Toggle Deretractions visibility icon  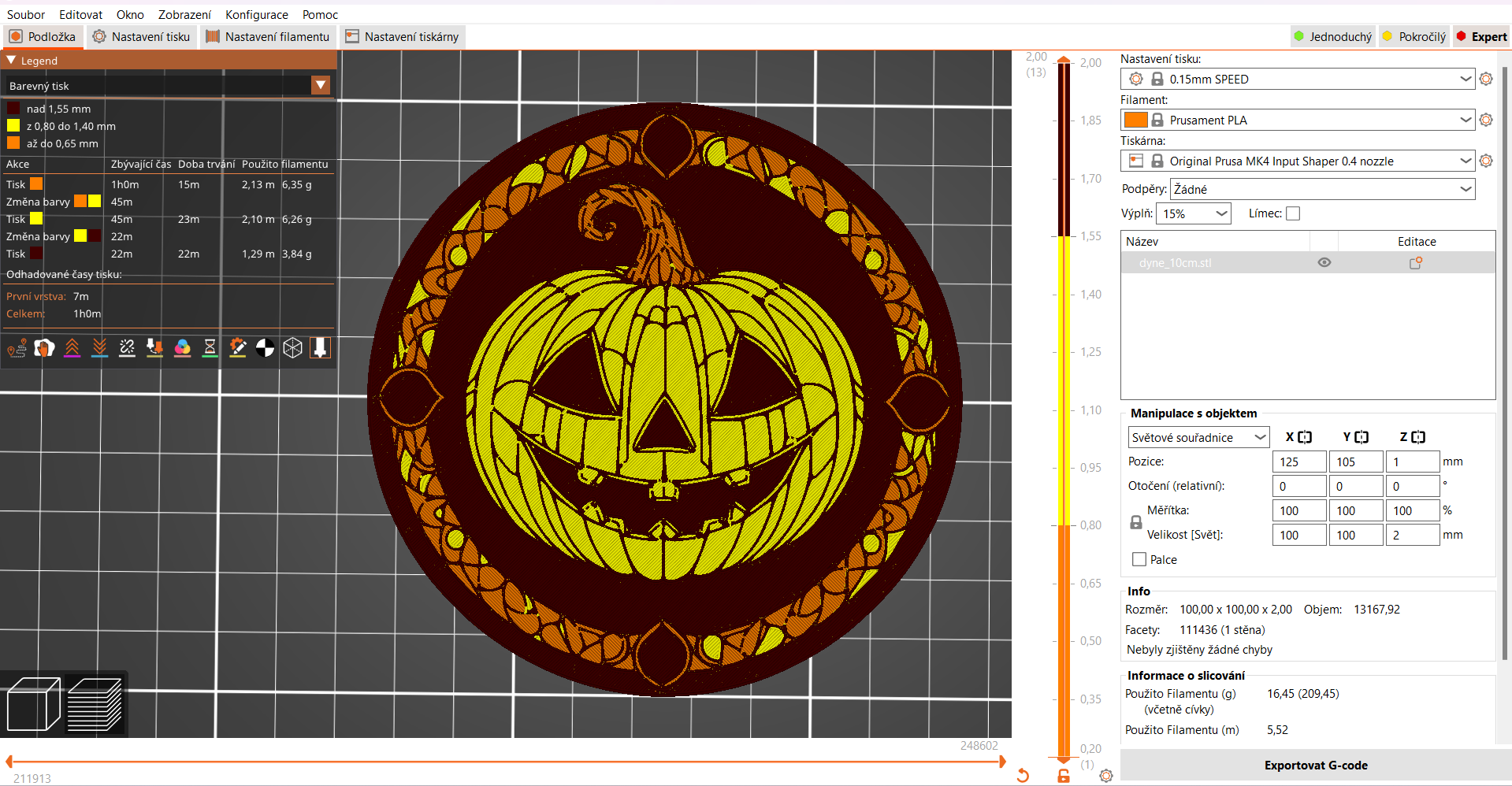pos(99,348)
